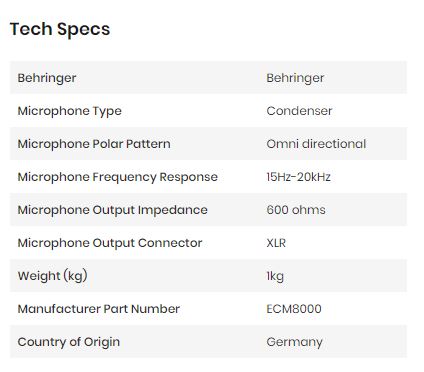This screenshot has height=372, width=424.
Task: Click the empty Microphone Type row middle area
Action: point(193,111)
